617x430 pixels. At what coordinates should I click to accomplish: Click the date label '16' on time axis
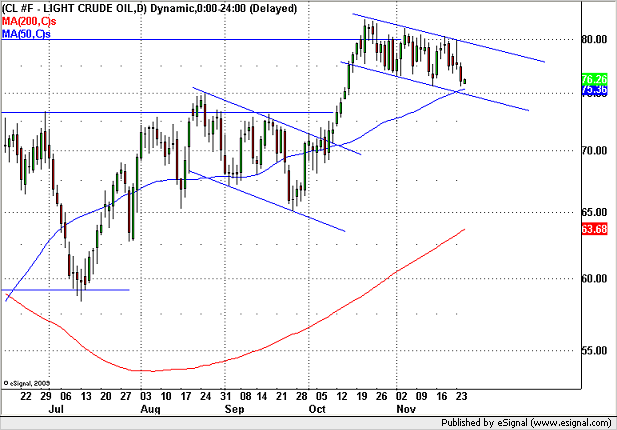442,396
